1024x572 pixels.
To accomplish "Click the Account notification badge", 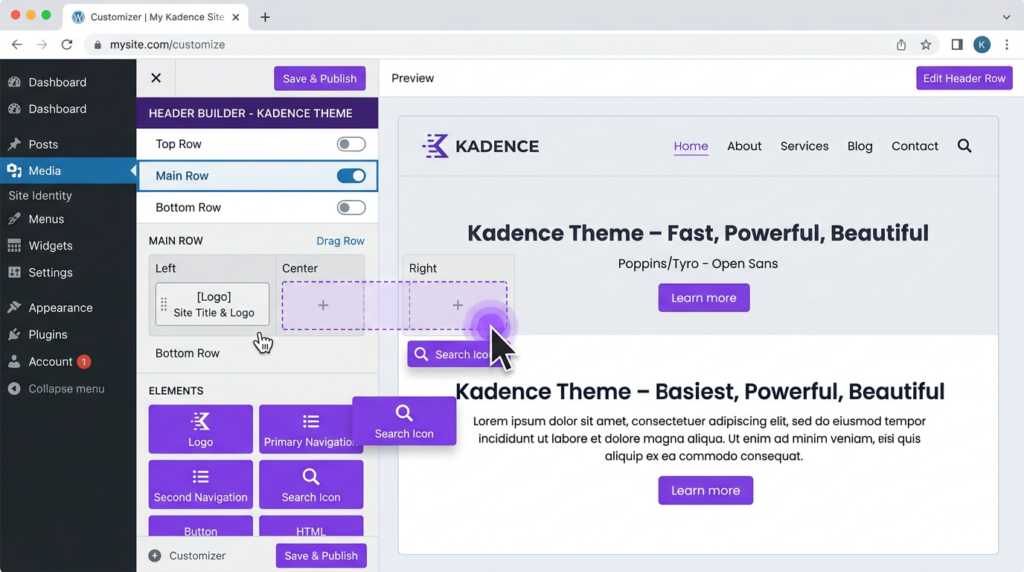I will tap(84, 362).
